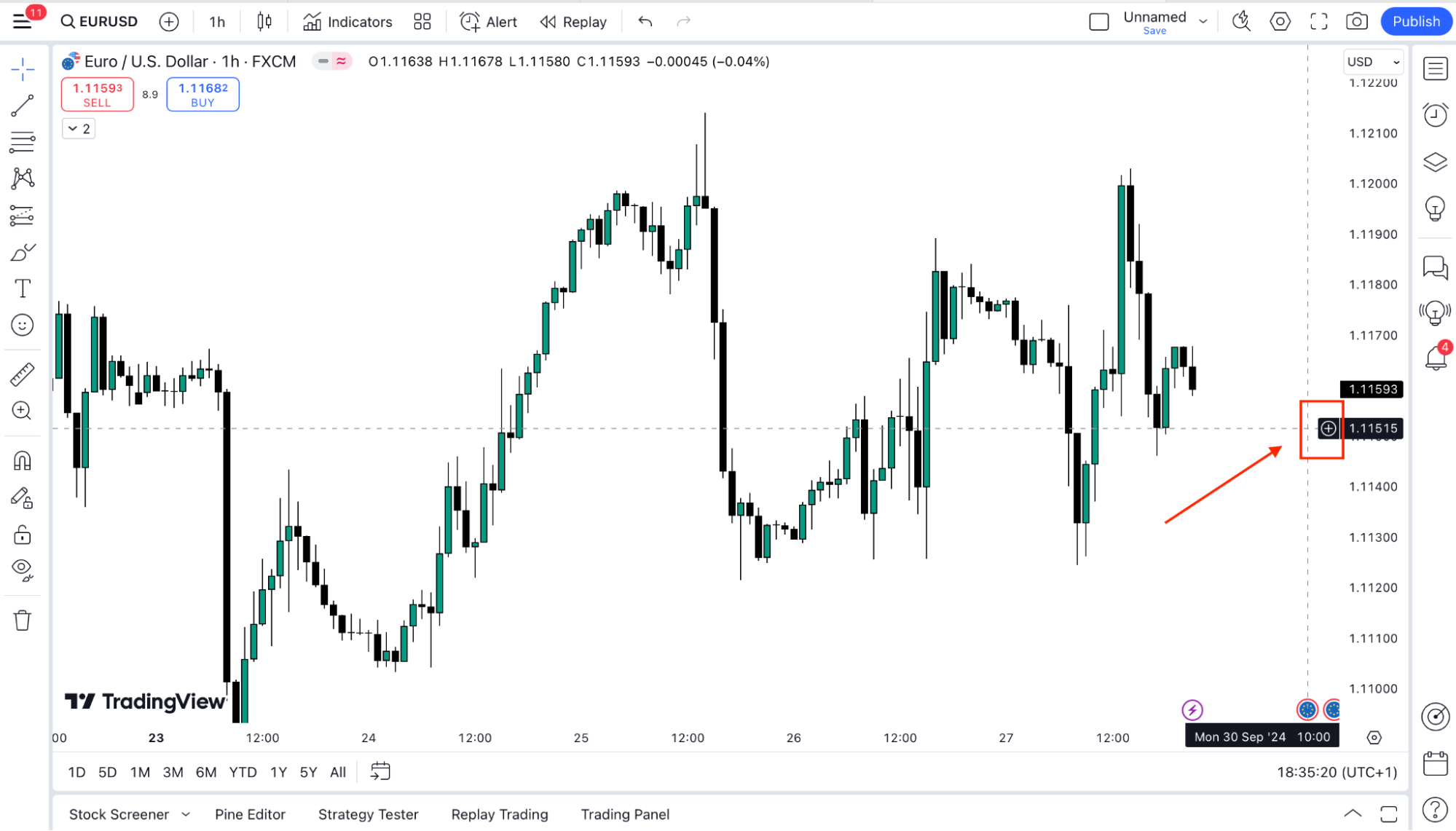
Task: Select the 1M time range
Action: [140, 772]
